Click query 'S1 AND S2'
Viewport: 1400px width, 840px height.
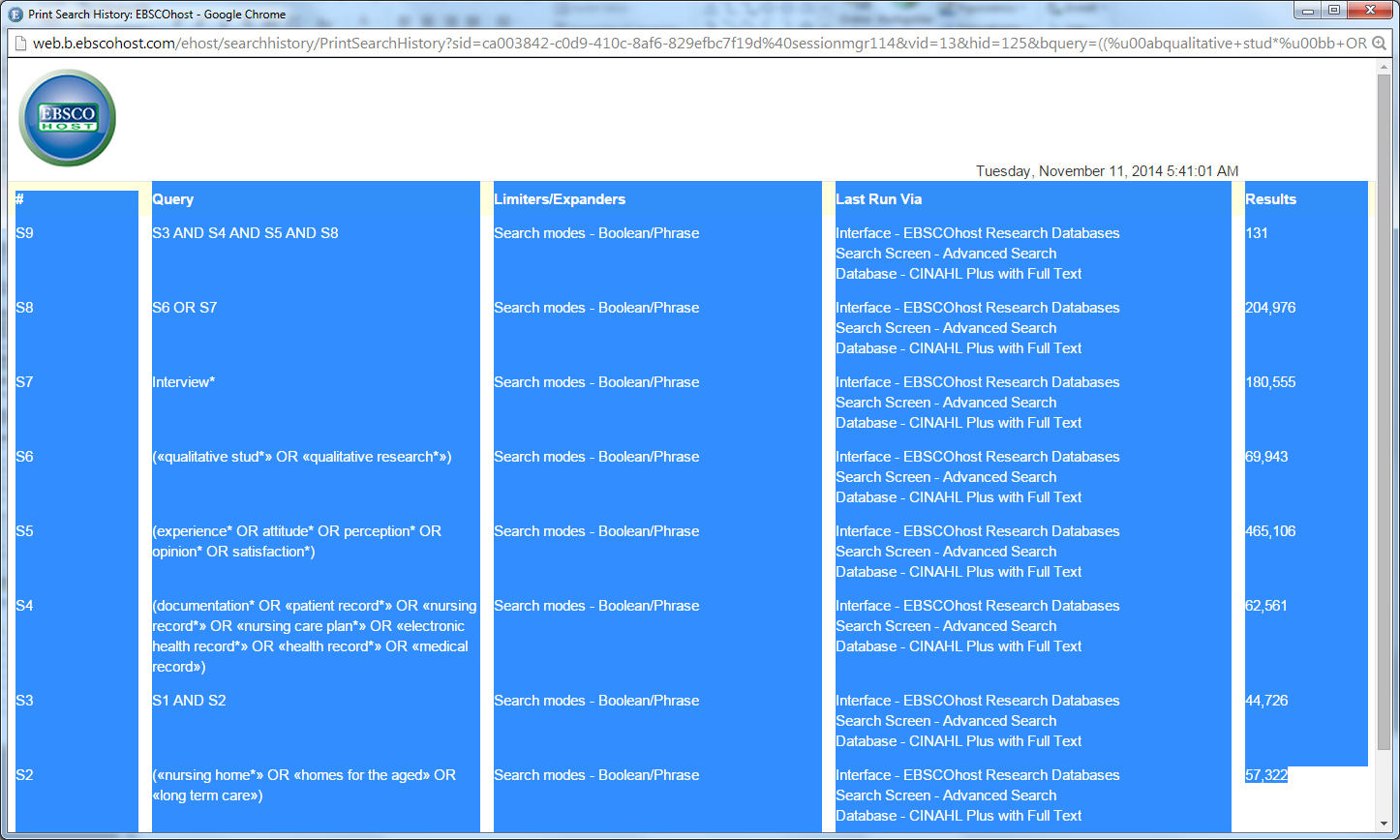click(189, 701)
